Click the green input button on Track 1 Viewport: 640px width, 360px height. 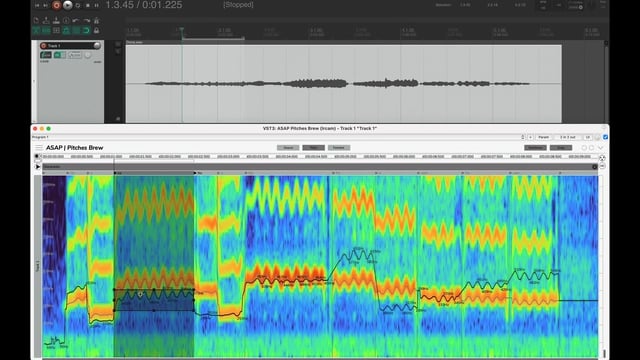pyautogui.click(x=60, y=55)
